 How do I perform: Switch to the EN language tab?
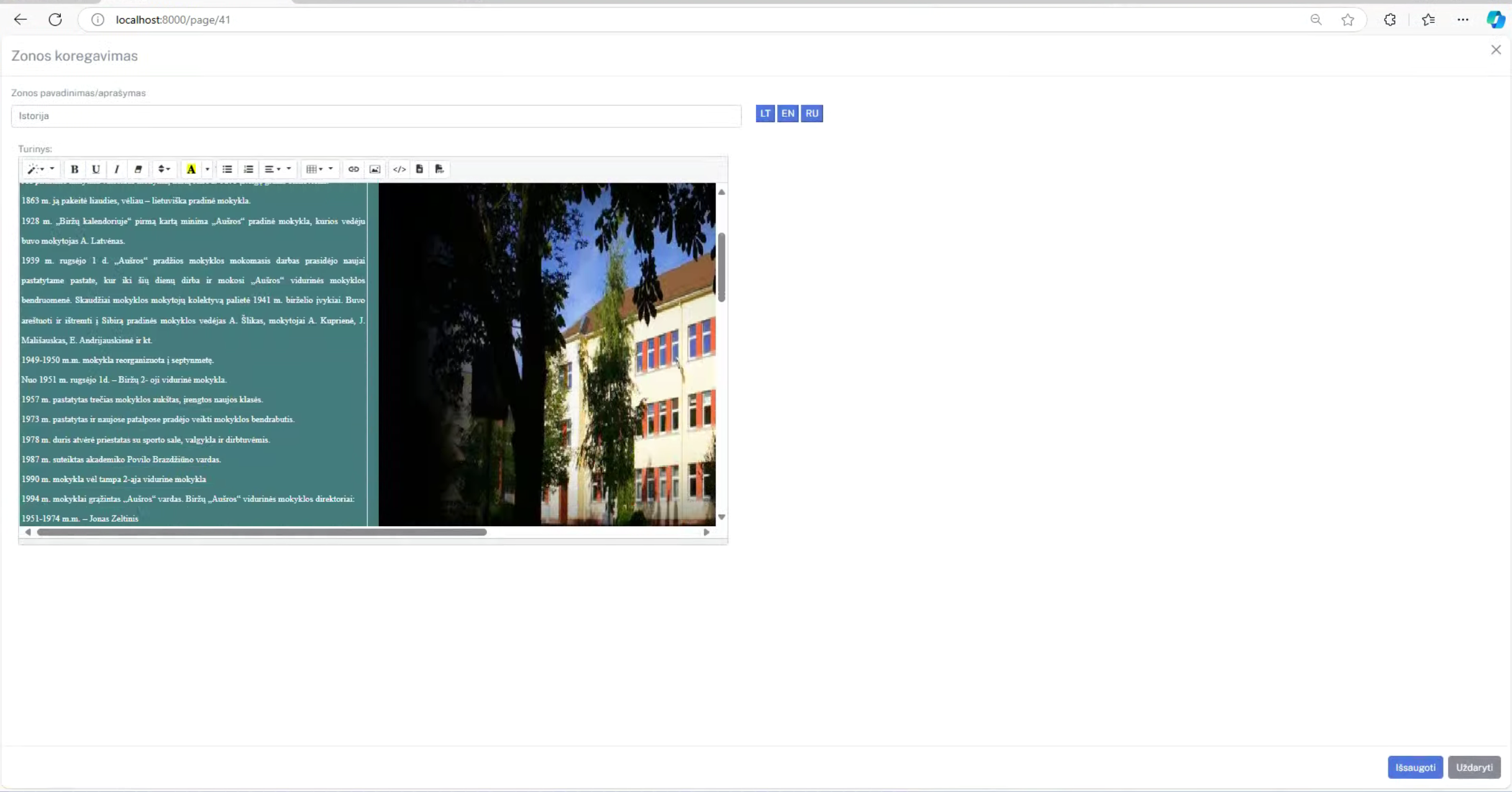(x=788, y=113)
